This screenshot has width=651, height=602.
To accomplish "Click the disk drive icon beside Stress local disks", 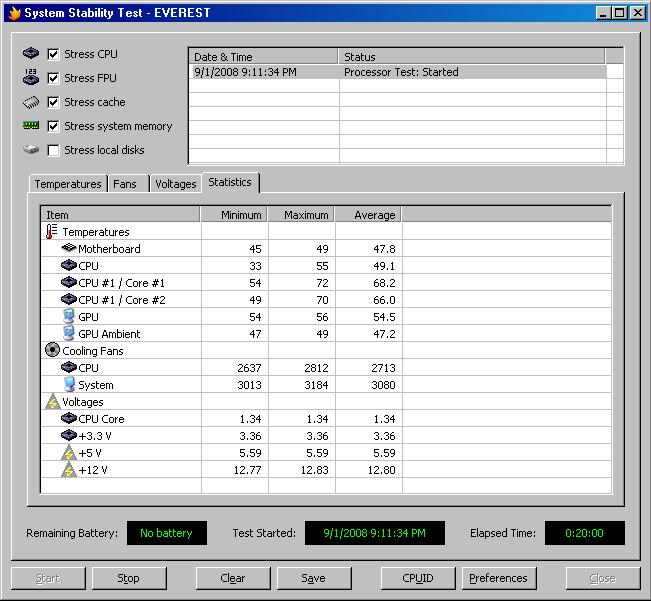I will (x=31, y=149).
